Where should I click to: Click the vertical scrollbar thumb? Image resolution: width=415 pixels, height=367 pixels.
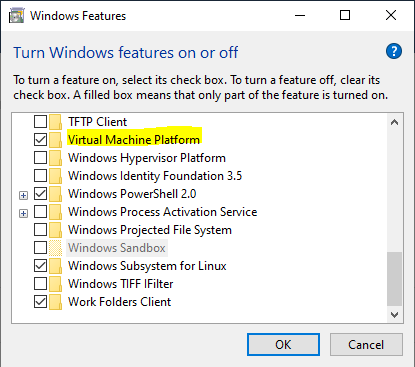395,279
